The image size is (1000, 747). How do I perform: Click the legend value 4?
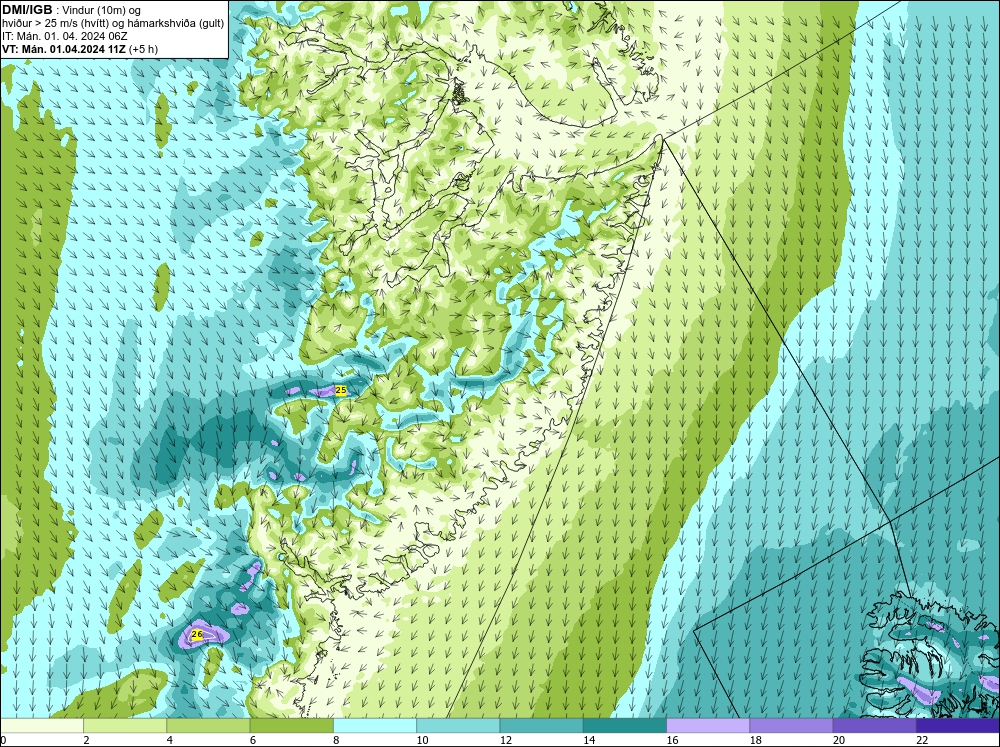[x=170, y=740]
